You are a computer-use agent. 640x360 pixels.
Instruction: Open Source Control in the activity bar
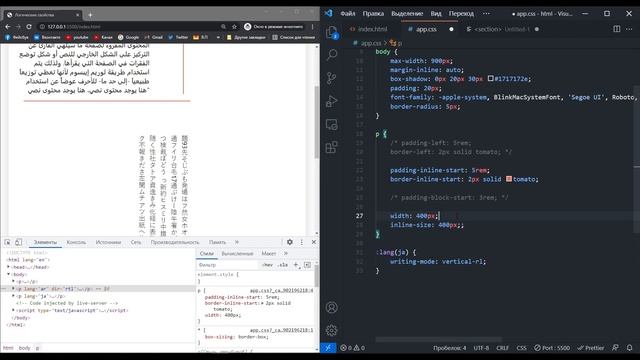332,78
